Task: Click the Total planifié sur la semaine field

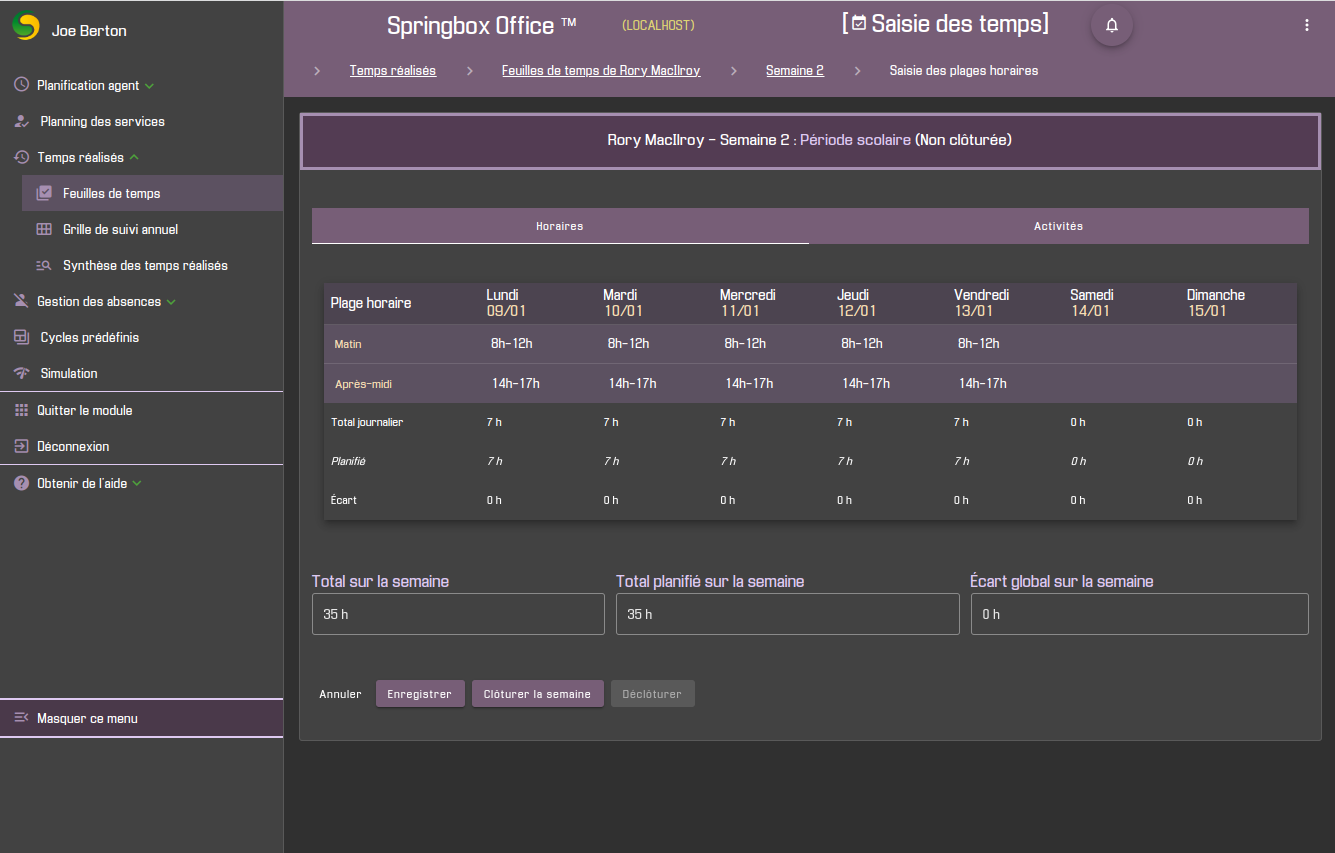Action: pos(788,614)
